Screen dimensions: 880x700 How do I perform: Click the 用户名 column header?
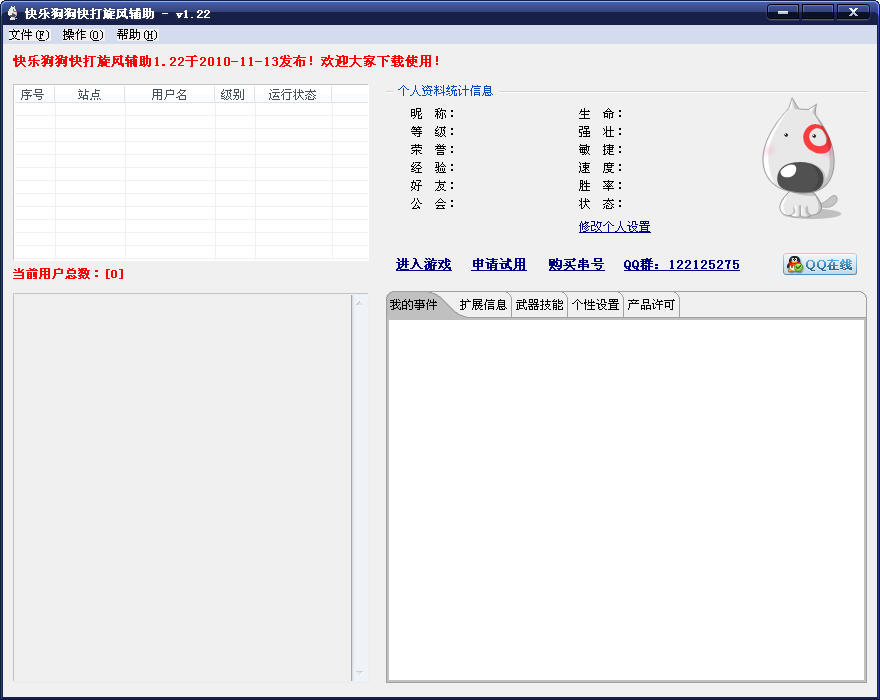[169, 94]
